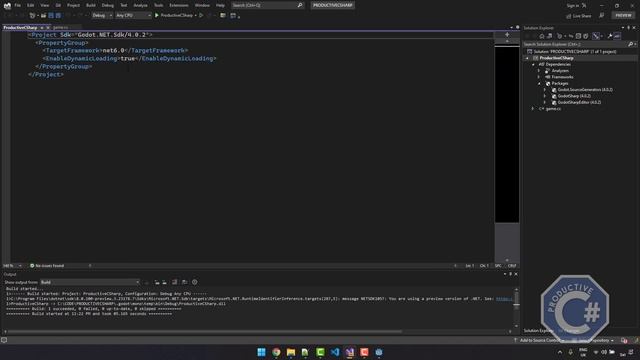The width and height of the screenshot is (640, 360).
Task: Open the File menu
Action: click(x=18, y=5)
